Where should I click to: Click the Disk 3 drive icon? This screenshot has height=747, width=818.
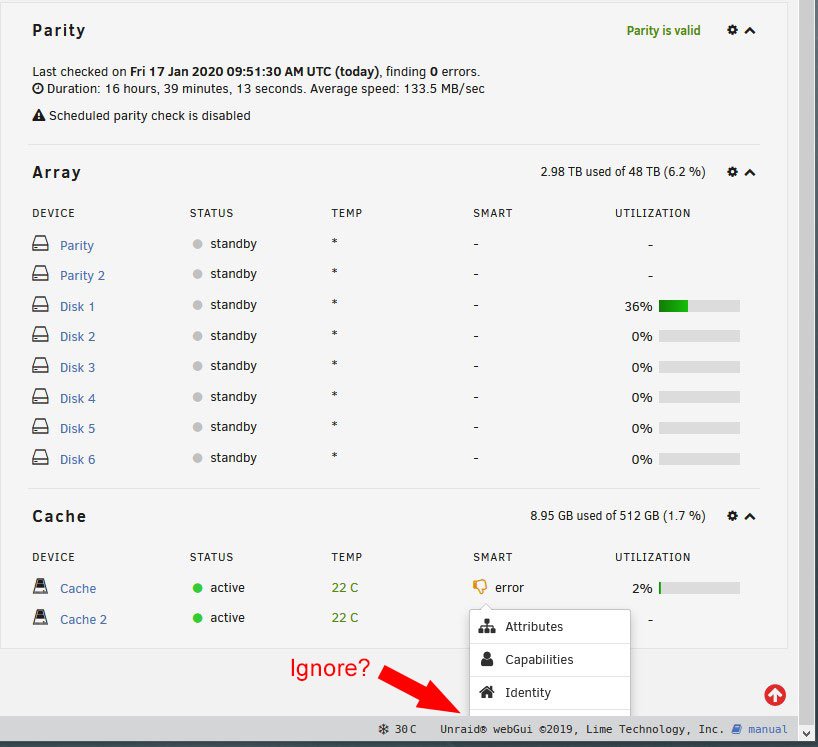(40, 365)
